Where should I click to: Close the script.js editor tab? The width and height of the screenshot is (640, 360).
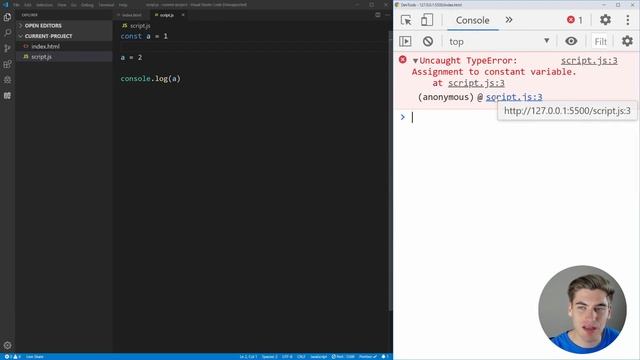click(x=183, y=15)
